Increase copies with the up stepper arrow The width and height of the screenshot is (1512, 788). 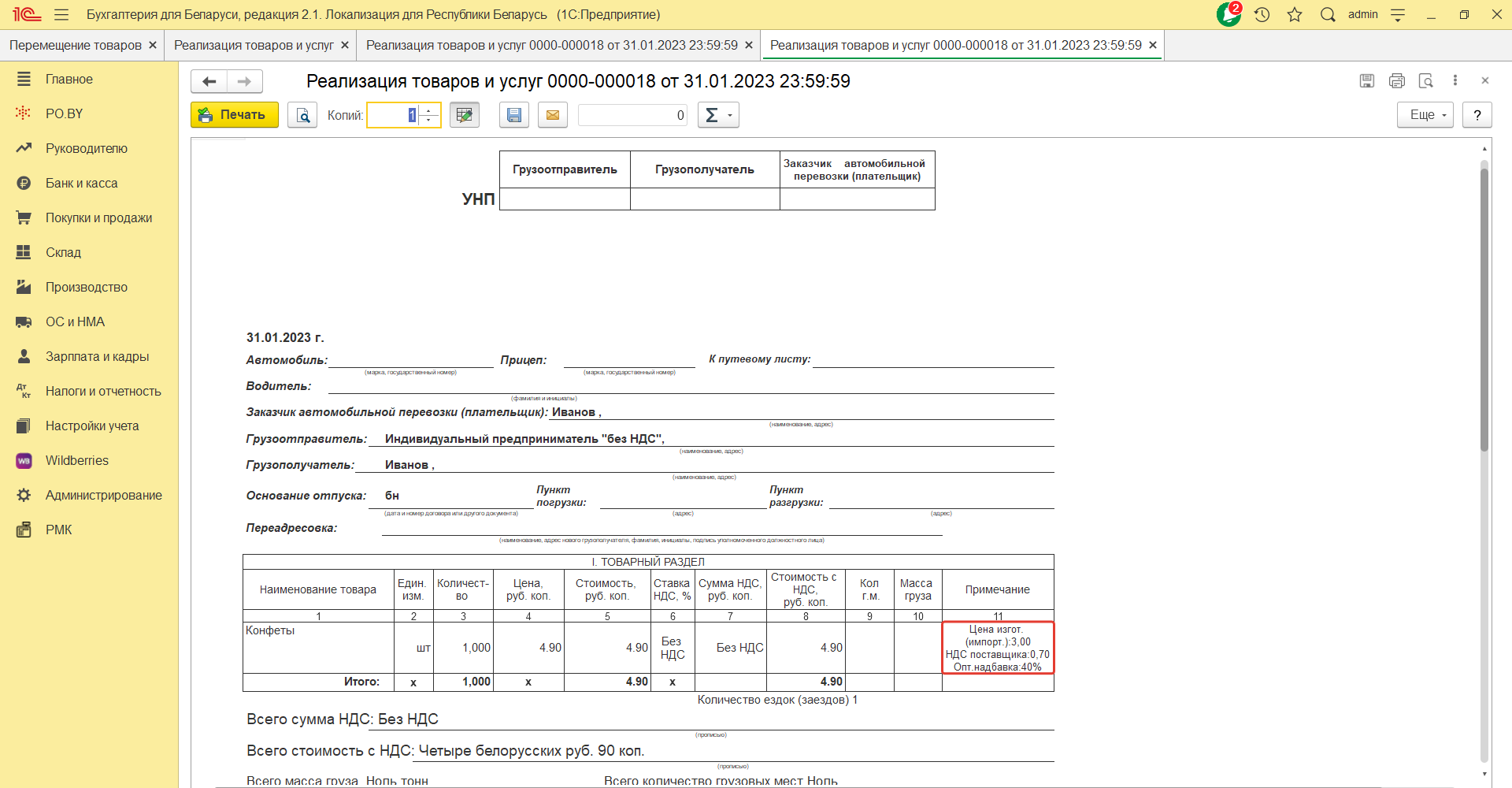429,110
